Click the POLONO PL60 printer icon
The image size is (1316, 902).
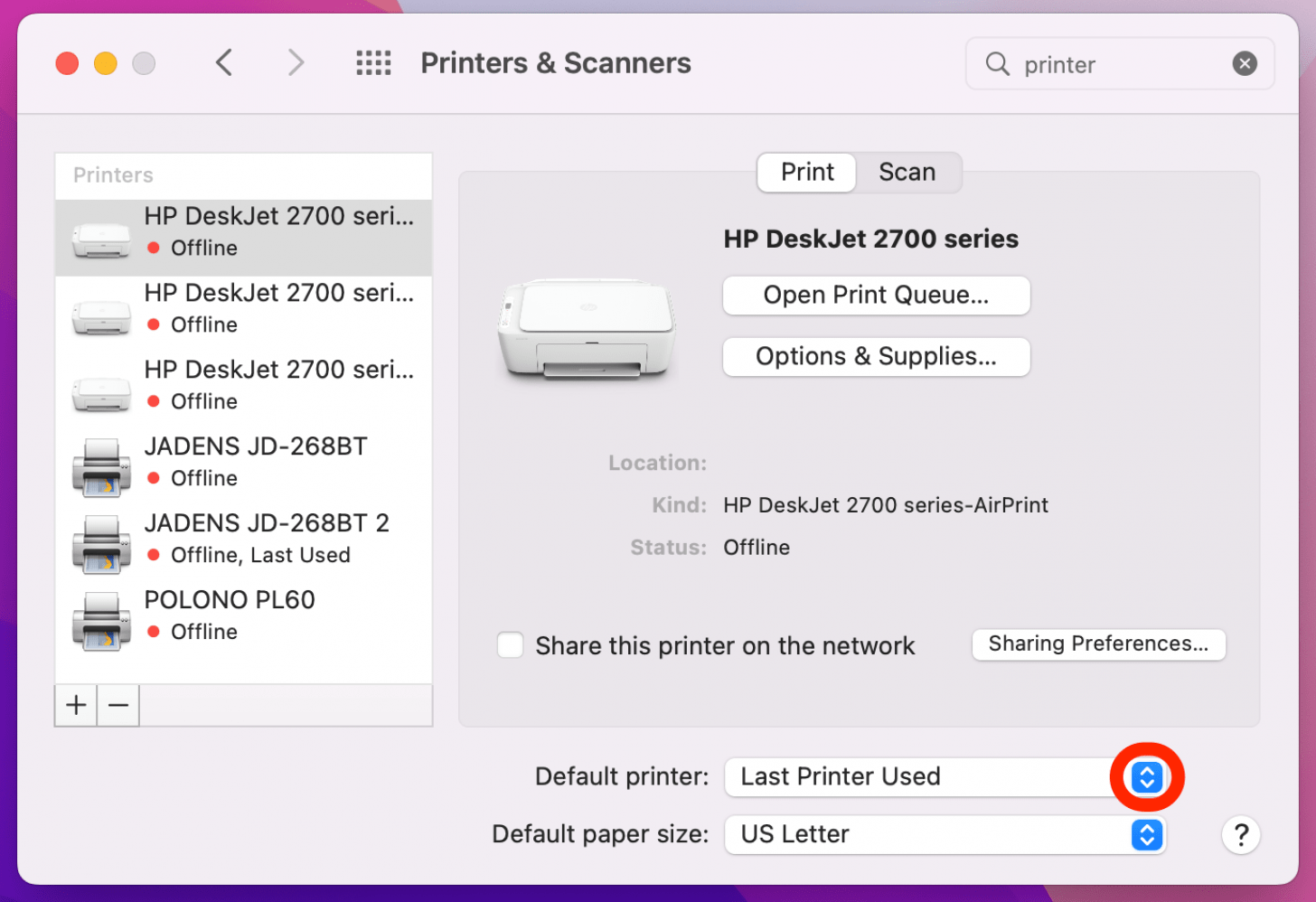101,621
